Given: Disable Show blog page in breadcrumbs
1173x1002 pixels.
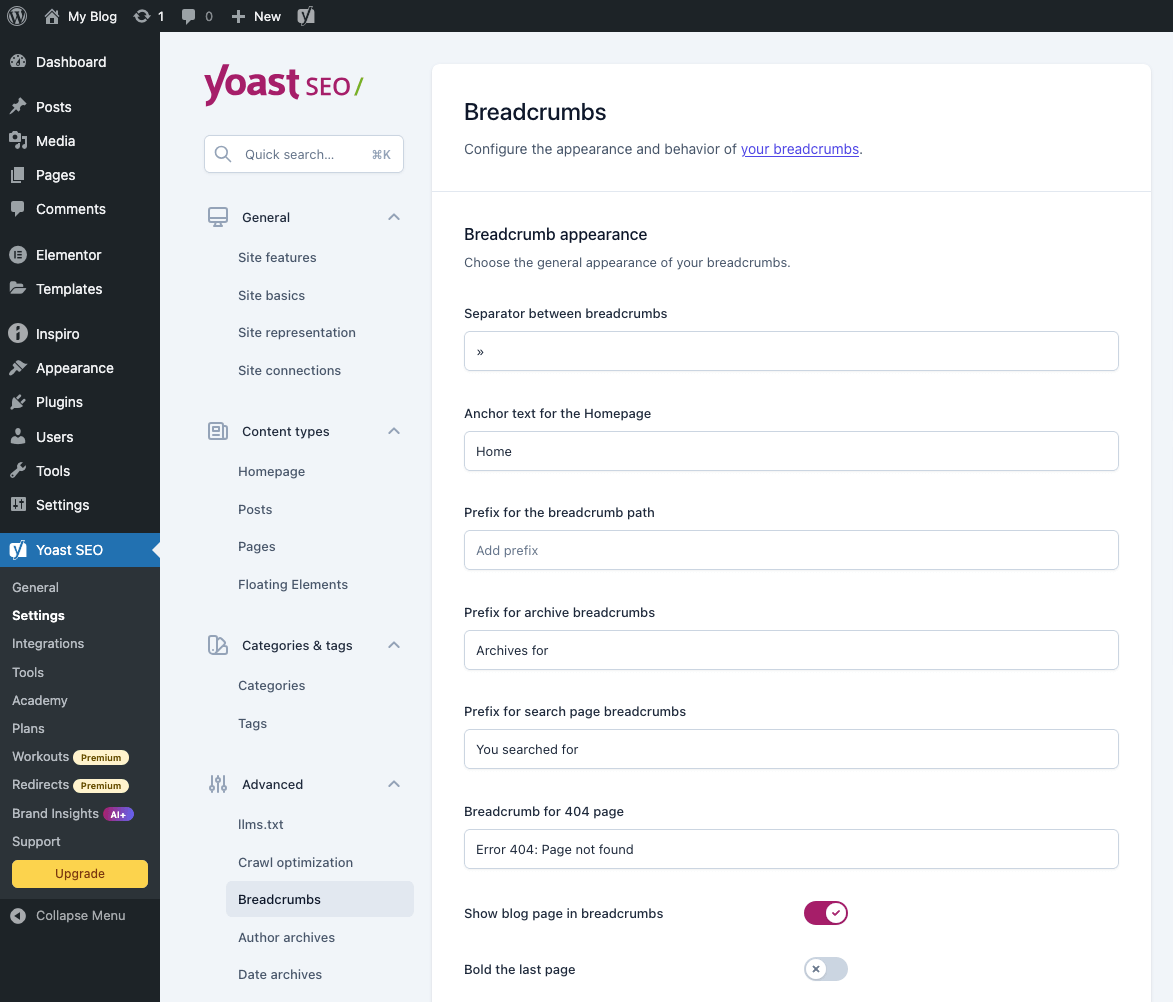Looking at the screenshot, I should pos(825,913).
